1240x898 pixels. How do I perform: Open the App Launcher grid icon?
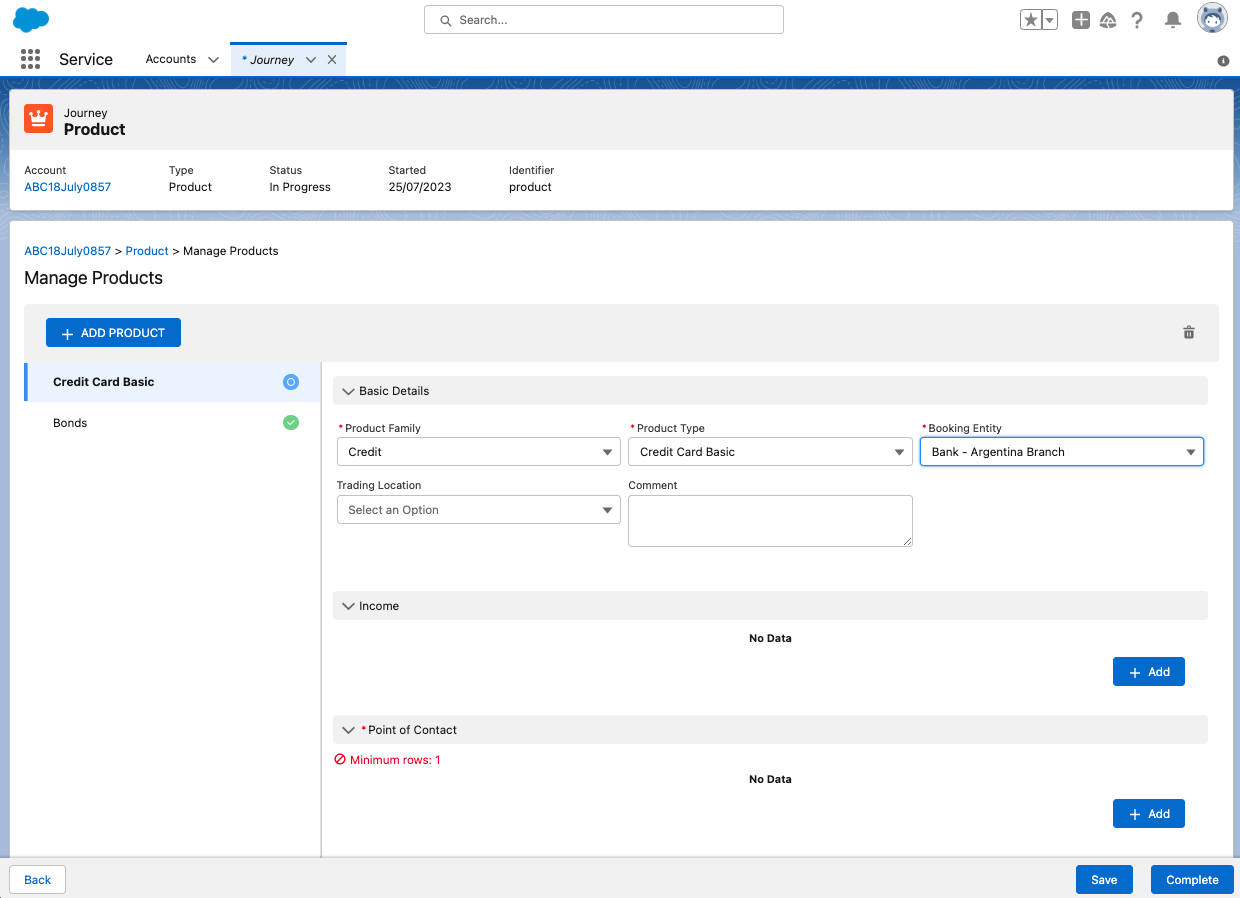pyautogui.click(x=30, y=59)
